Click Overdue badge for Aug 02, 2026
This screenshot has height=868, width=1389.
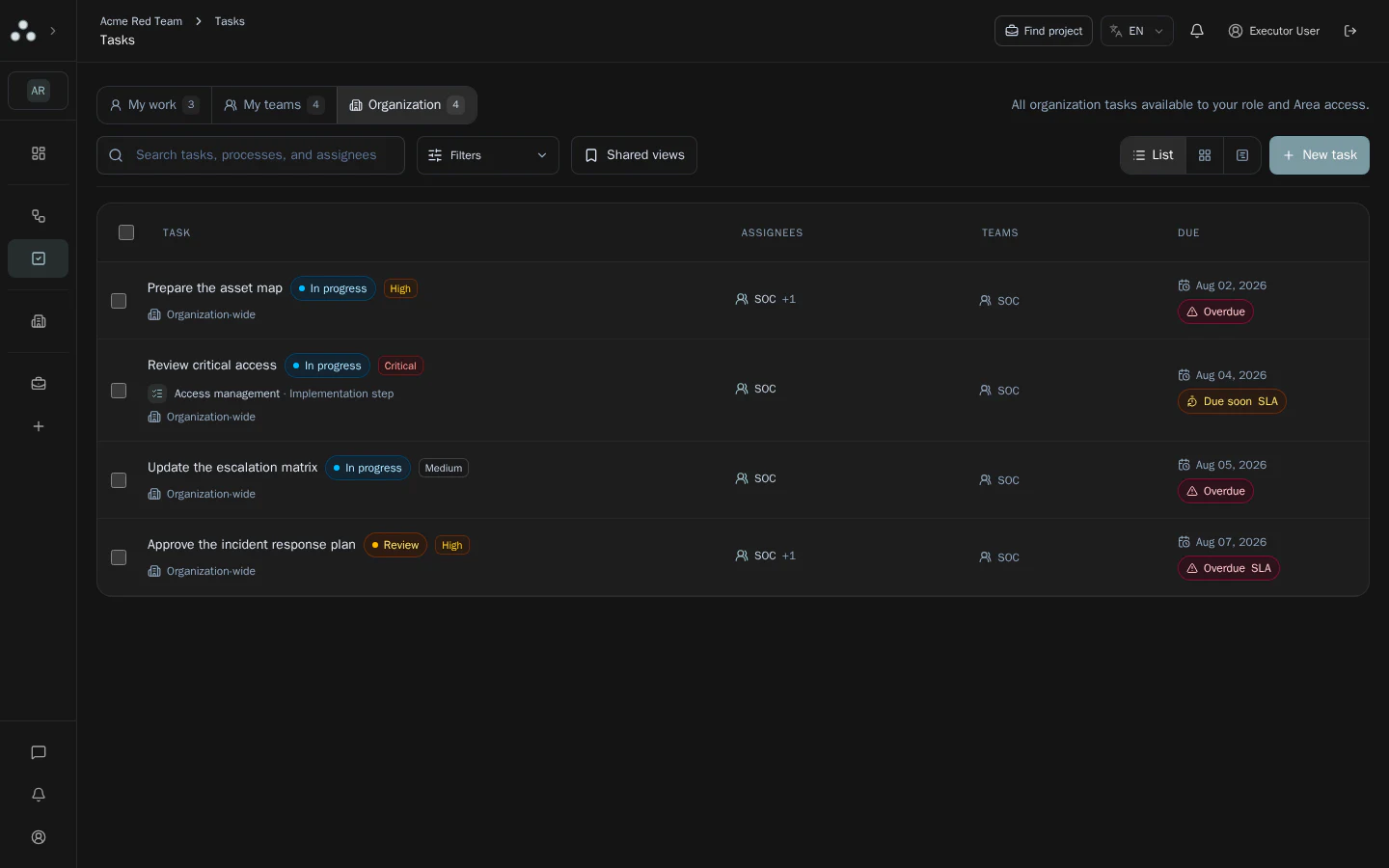pos(1215,312)
